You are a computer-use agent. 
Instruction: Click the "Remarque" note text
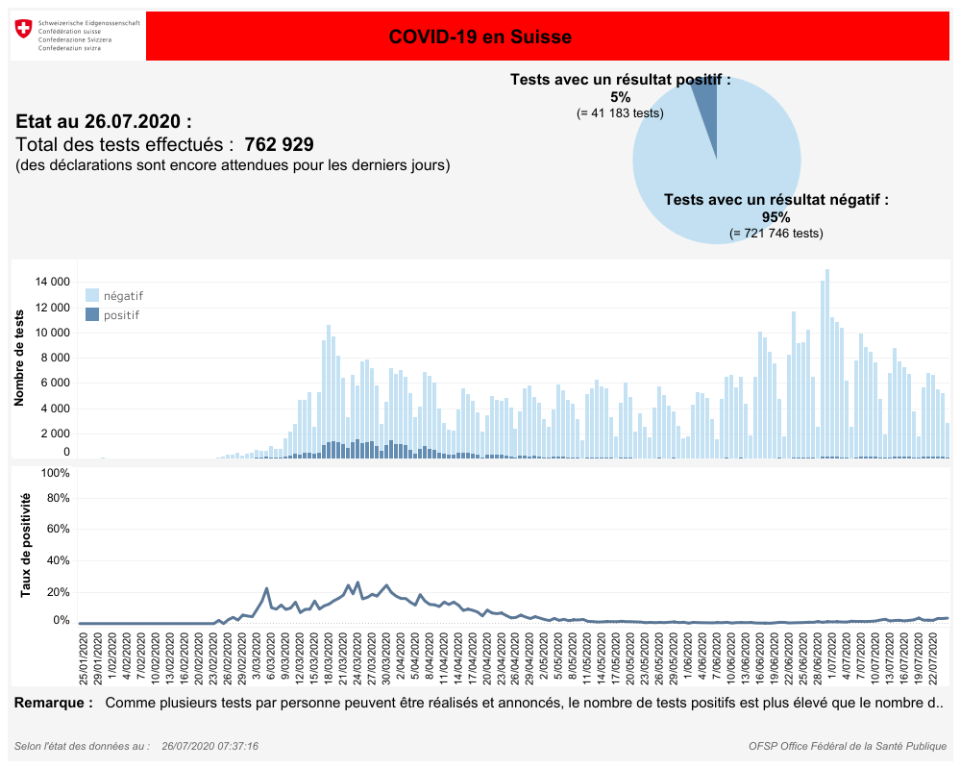[x=53, y=703]
